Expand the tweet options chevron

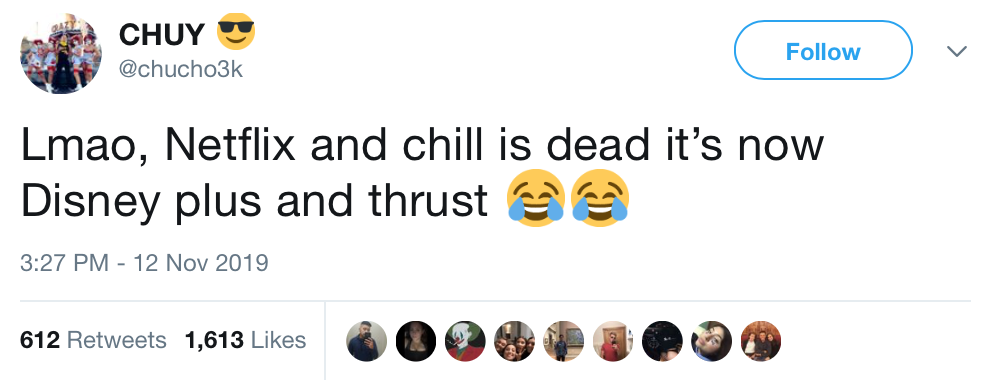coord(957,51)
